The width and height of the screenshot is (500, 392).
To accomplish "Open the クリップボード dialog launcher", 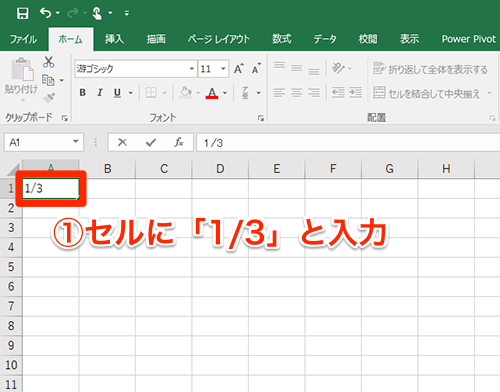I will tap(65, 118).
